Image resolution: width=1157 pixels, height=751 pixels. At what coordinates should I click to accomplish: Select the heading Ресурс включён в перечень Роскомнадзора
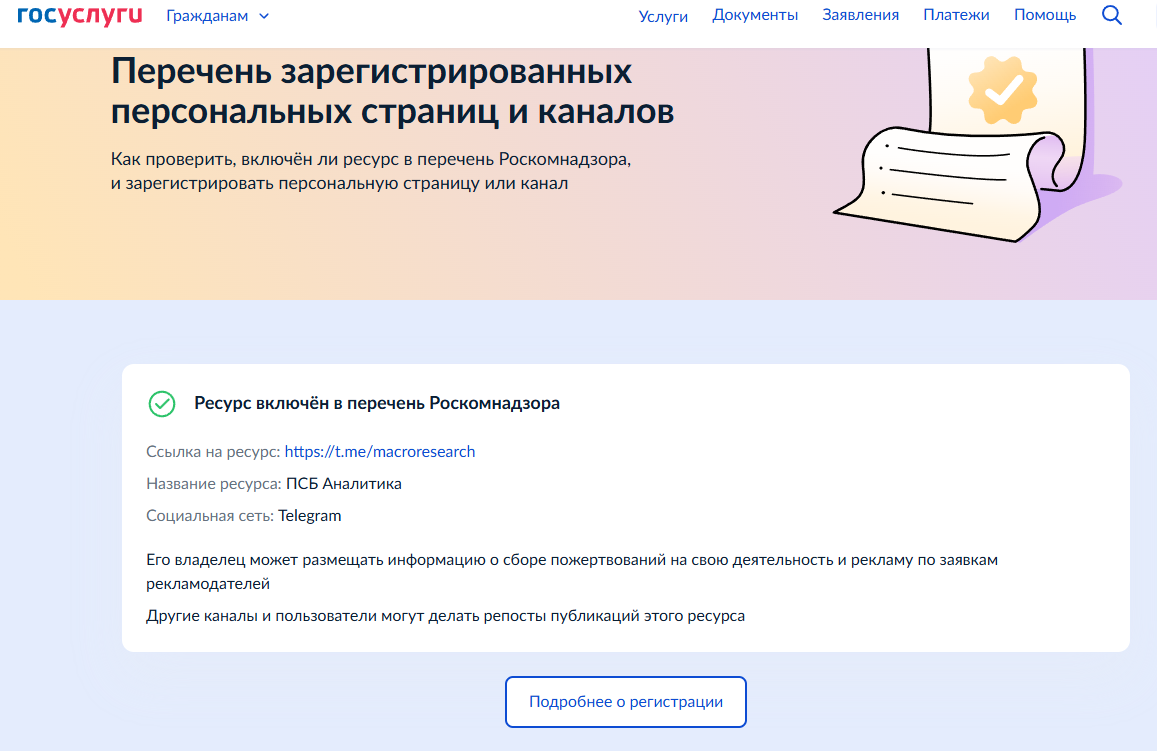(x=377, y=404)
